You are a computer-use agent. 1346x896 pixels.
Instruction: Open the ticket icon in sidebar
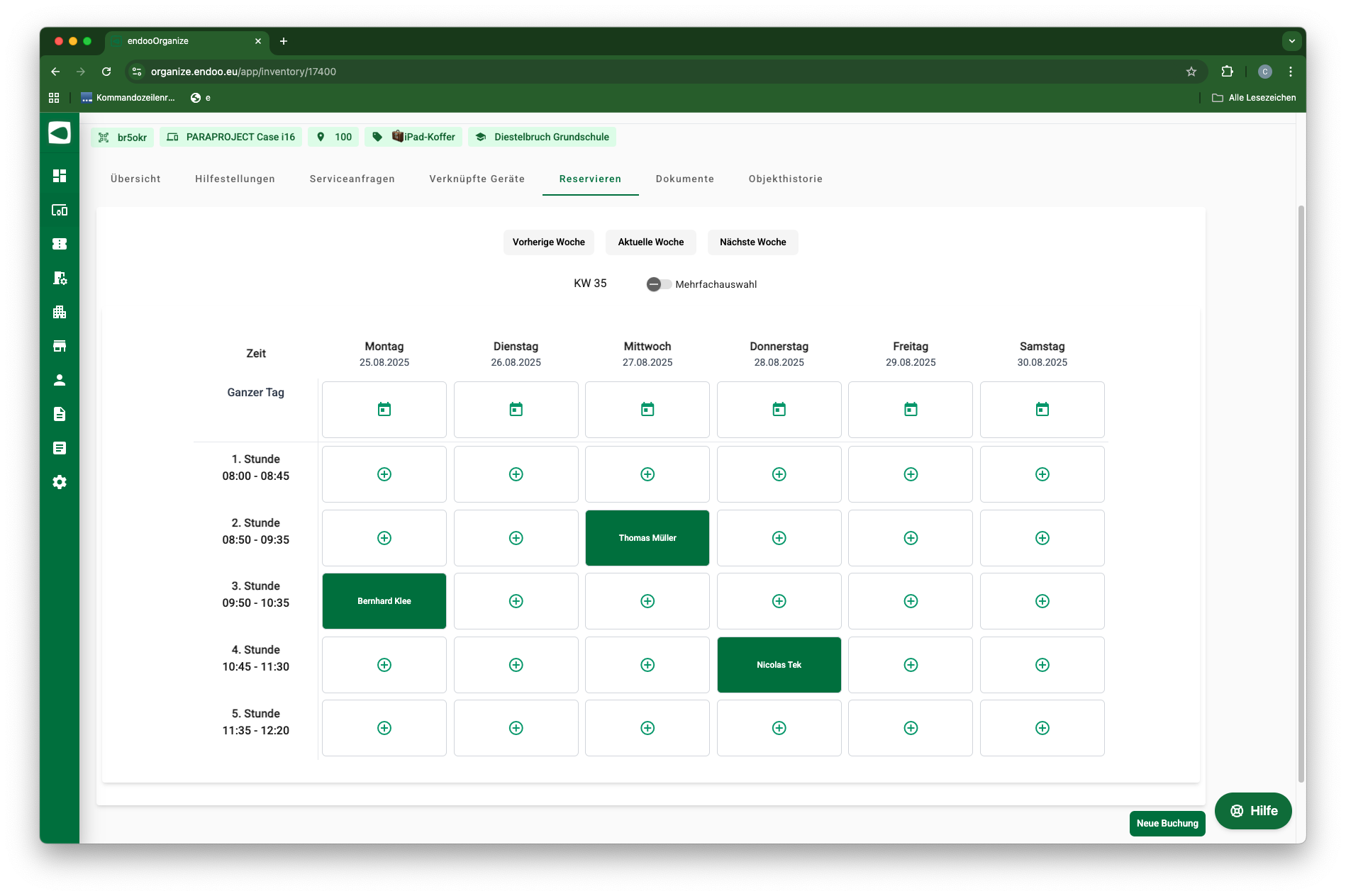(x=60, y=244)
